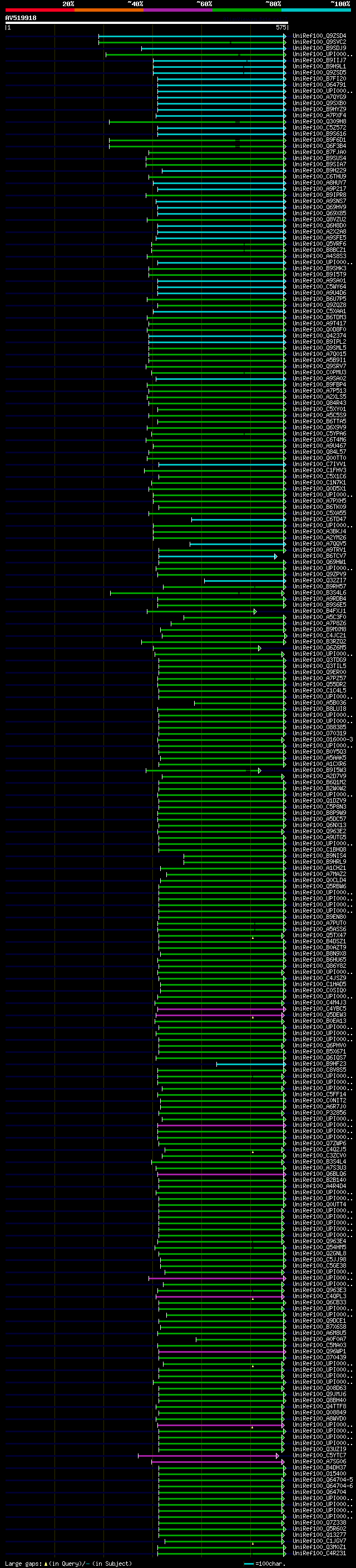The image size is (356, 1568).
Task: Select UniRef100_Q309H8 label
Action: [x=319, y=122]
